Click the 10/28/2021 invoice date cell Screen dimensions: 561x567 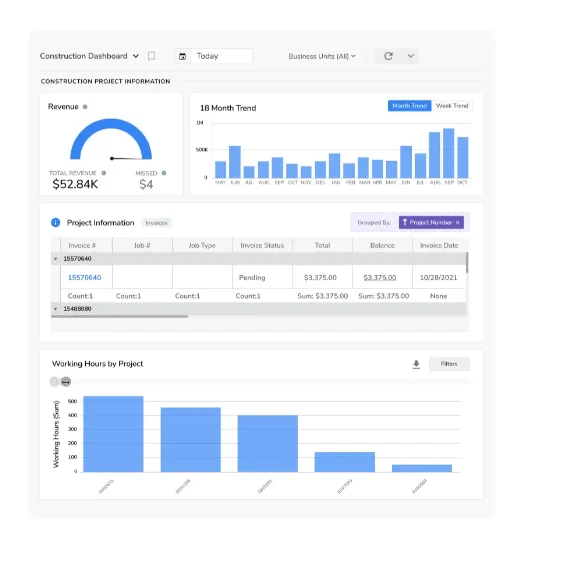[438, 277]
